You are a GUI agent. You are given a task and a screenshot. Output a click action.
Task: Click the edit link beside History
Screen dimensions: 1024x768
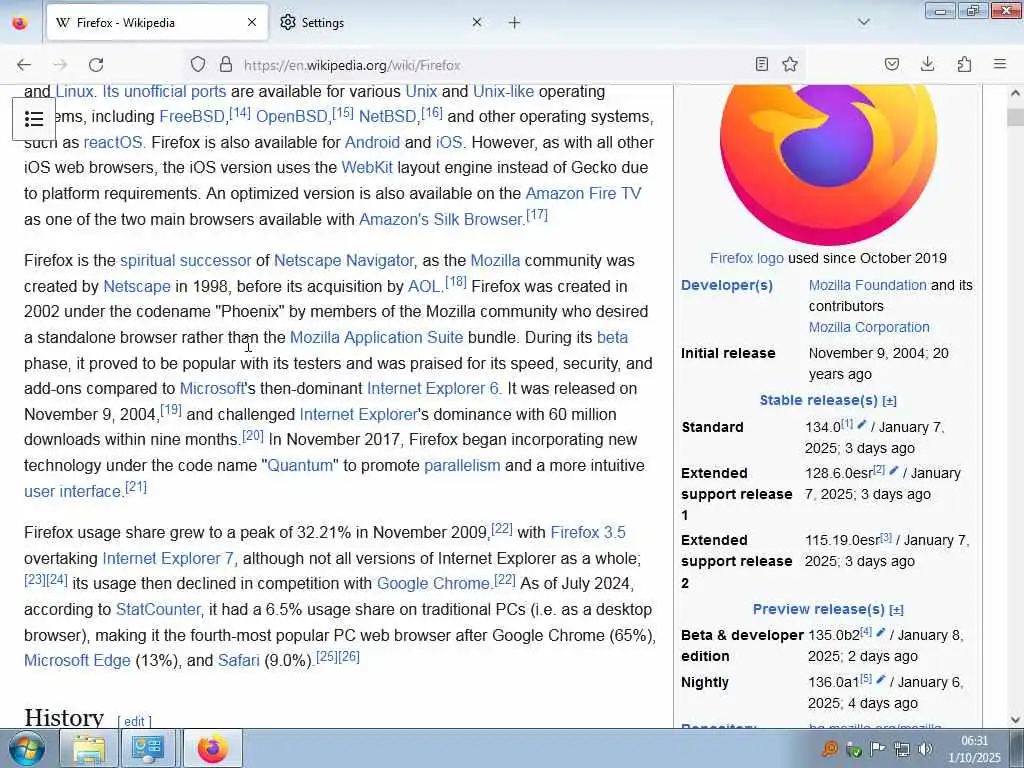(x=134, y=722)
